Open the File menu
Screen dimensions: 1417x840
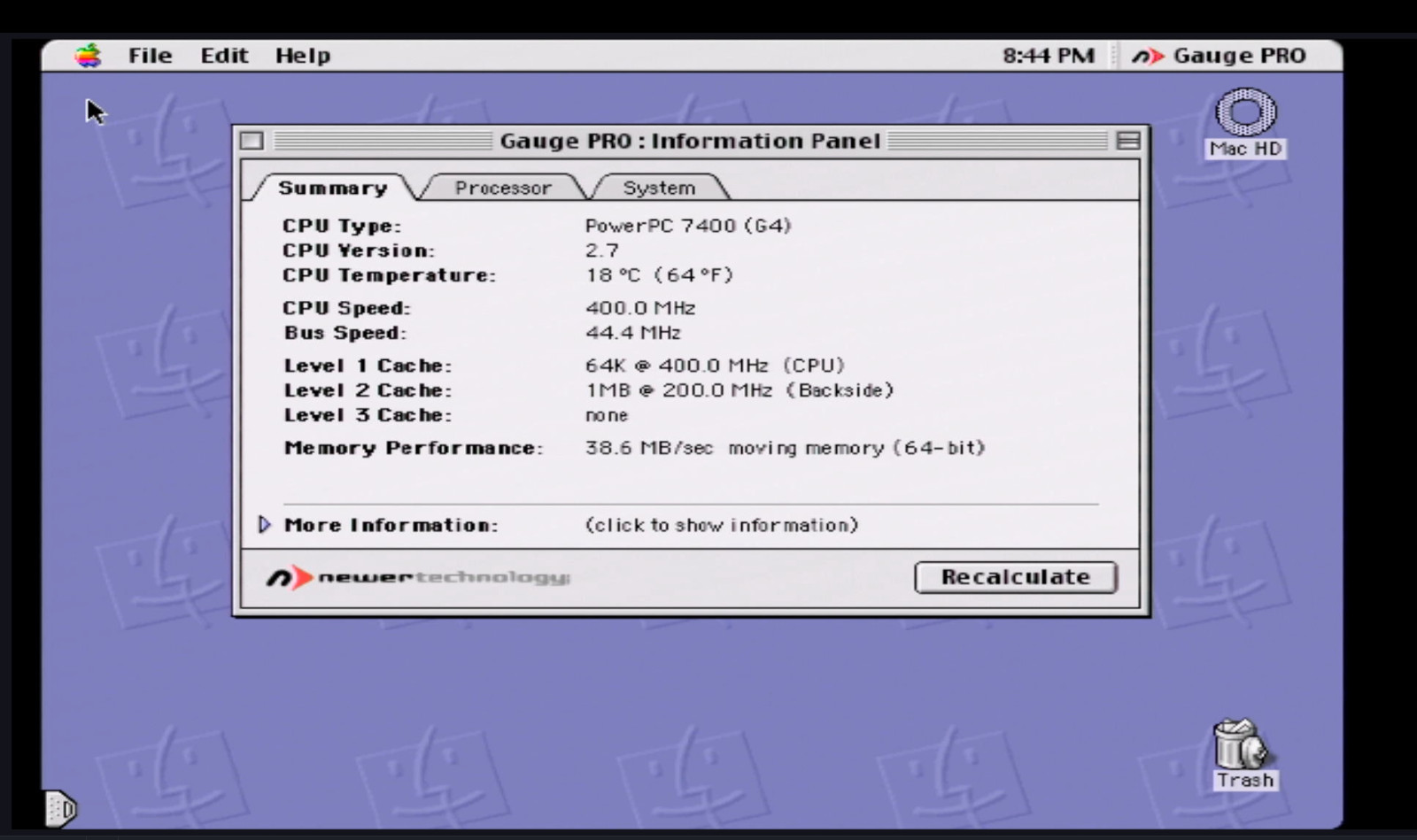150,56
